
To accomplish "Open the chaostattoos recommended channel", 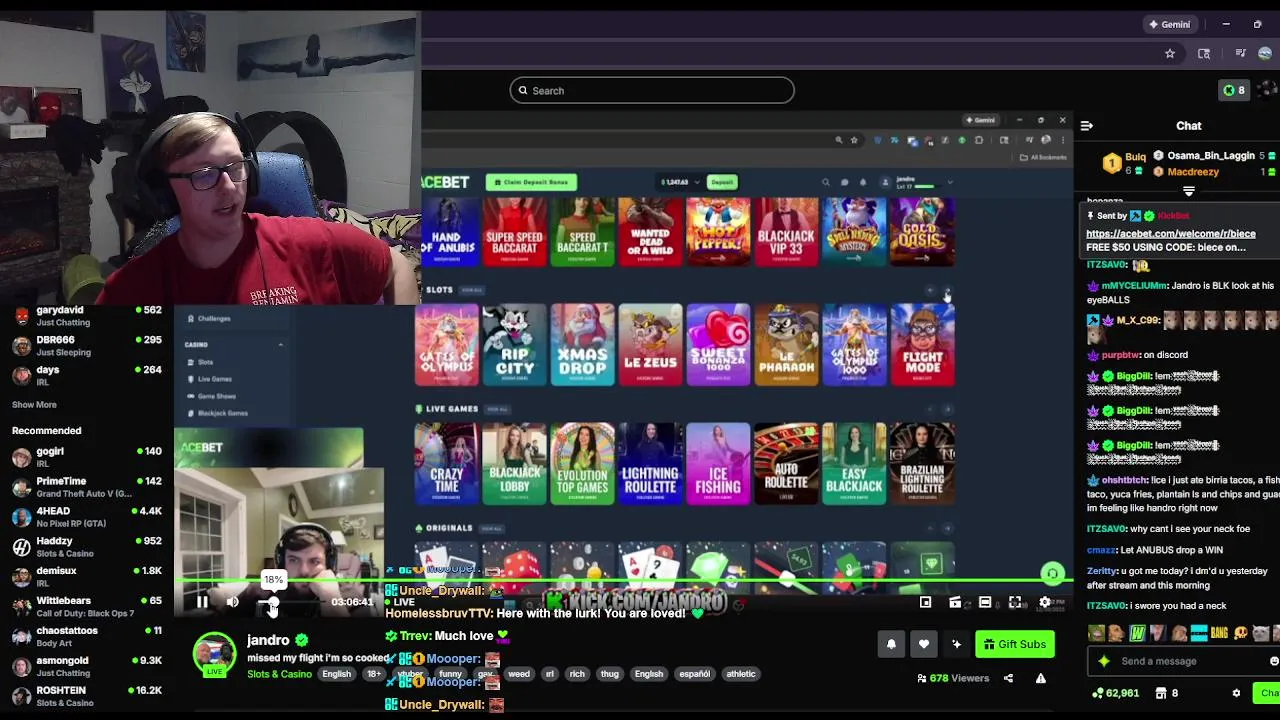I will (x=87, y=637).
